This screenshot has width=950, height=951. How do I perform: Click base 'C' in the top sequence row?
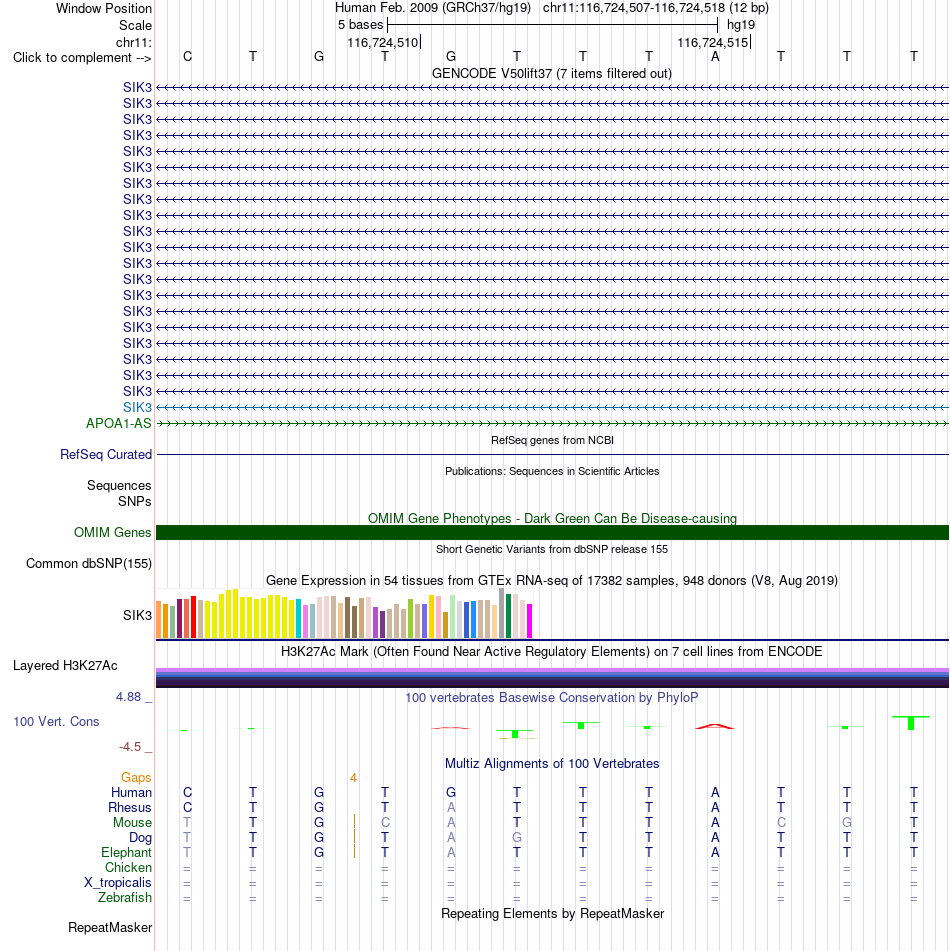[187, 56]
